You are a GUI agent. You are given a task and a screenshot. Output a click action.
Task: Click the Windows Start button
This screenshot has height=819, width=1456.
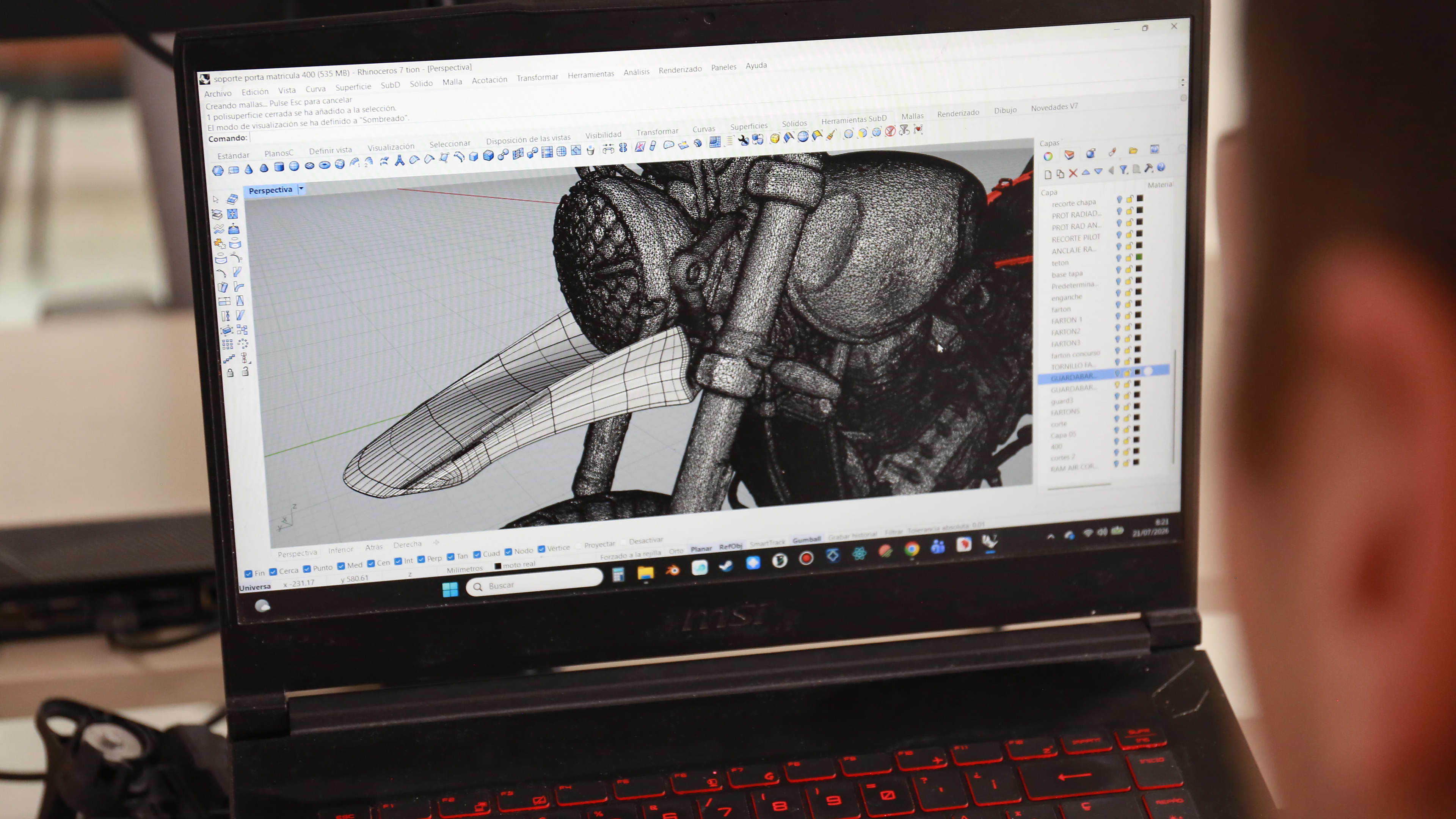(450, 590)
